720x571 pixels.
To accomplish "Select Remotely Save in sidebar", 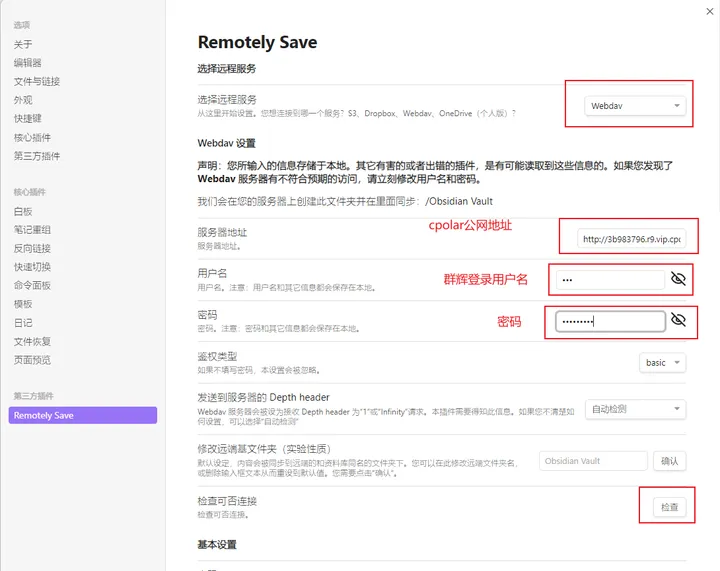I will (x=83, y=415).
